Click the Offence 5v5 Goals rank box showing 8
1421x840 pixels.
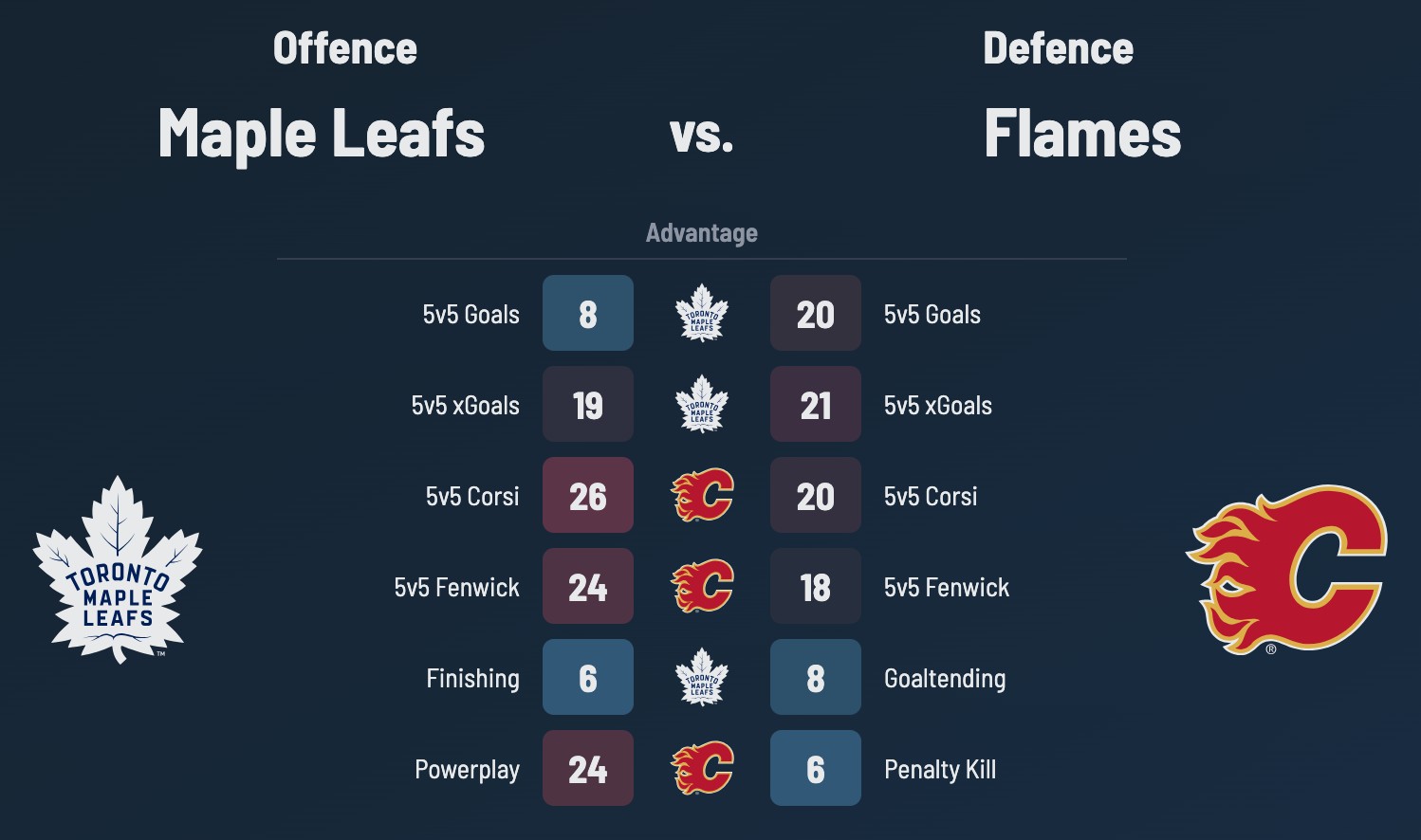click(588, 313)
